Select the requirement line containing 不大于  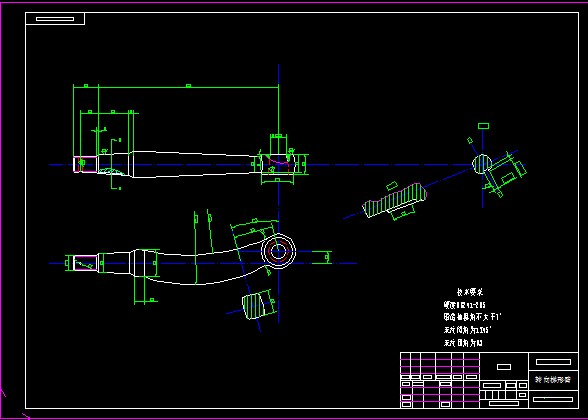(472, 317)
